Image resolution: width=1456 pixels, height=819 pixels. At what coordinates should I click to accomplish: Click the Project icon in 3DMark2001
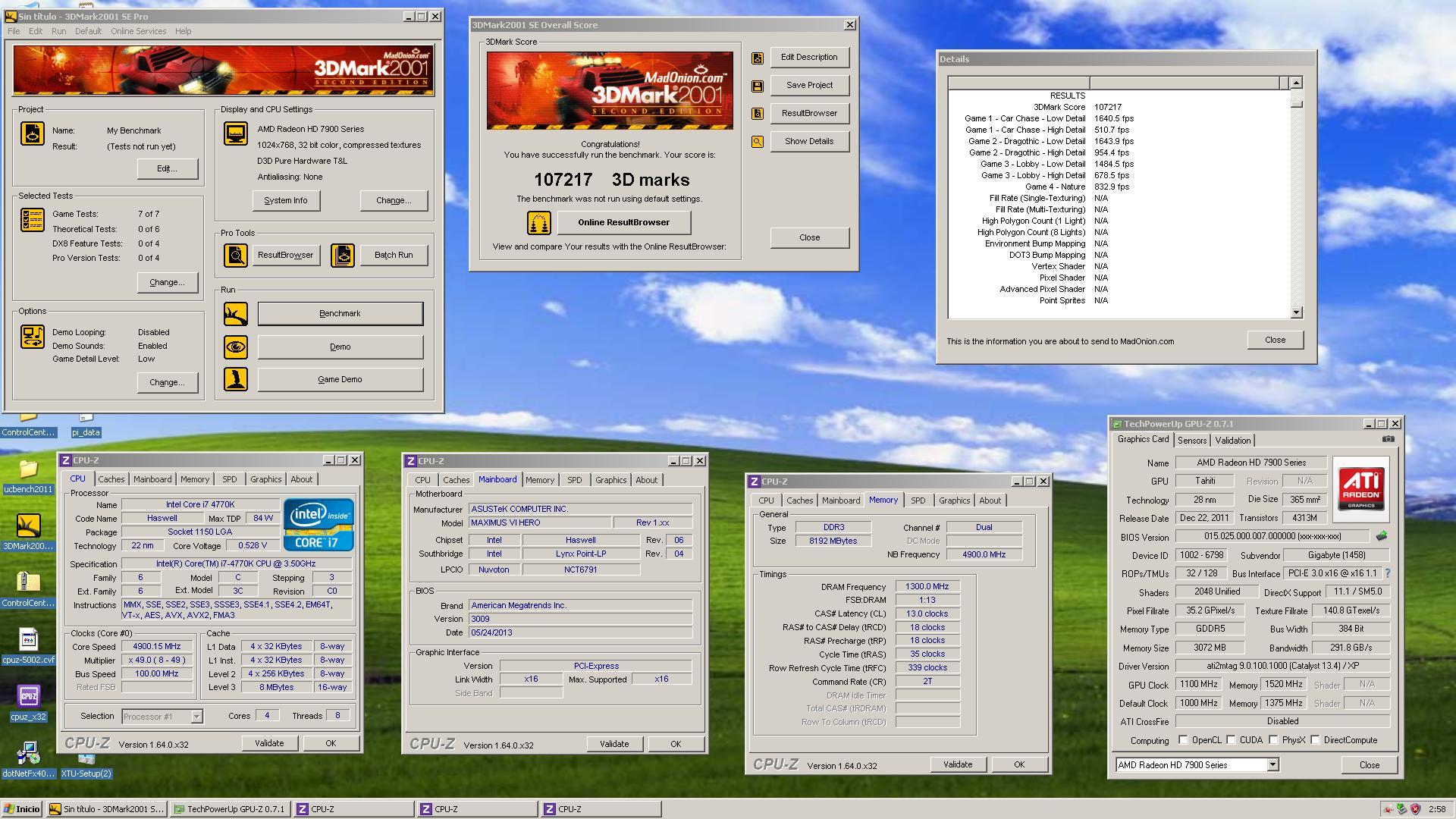33,134
